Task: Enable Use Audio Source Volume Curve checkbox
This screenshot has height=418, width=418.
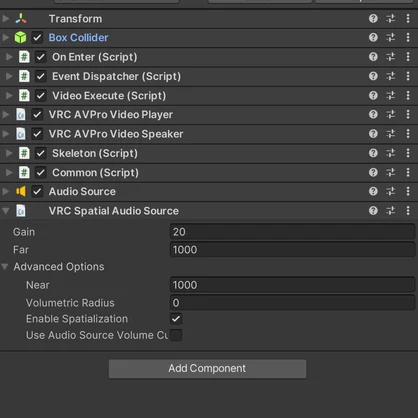Action: pos(176,335)
